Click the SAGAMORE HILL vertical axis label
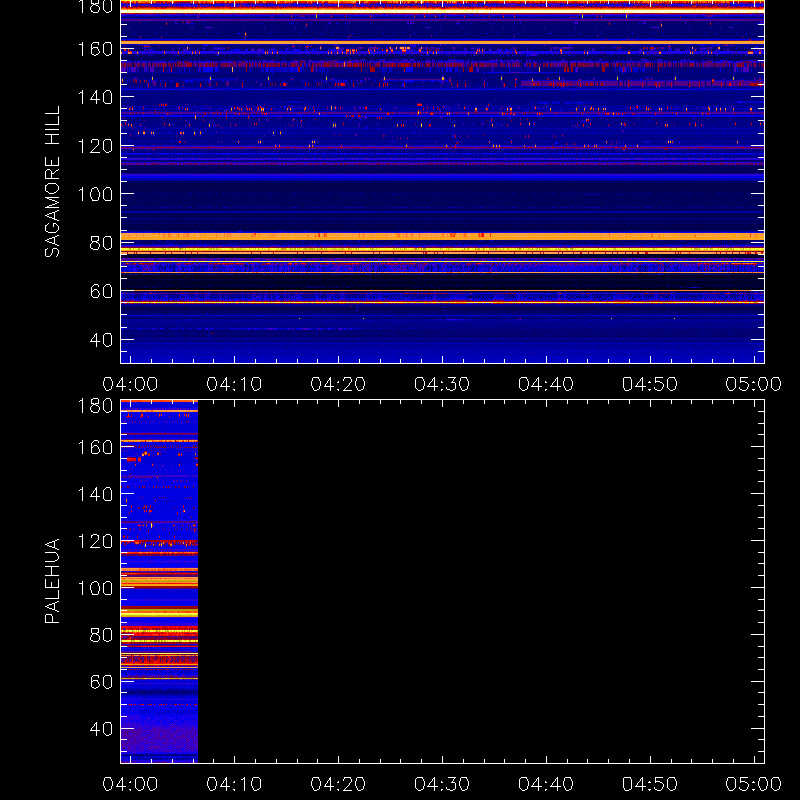The image size is (800, 800). 52,182
